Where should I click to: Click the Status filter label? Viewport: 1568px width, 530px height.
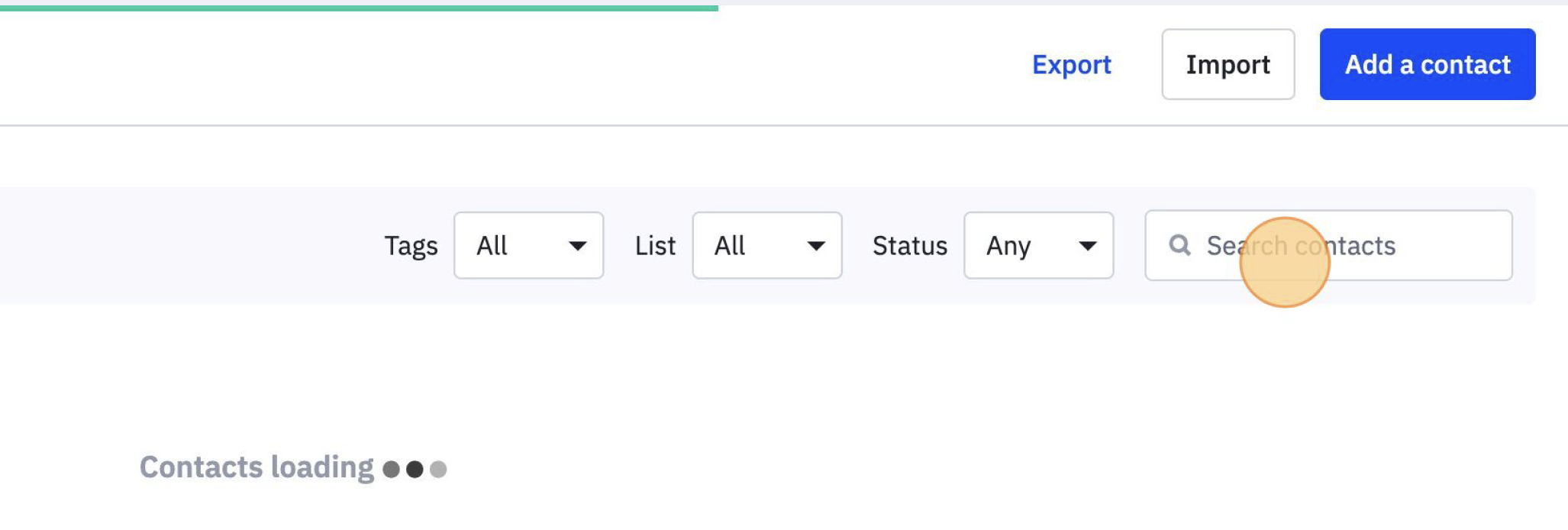click(909, 246)
